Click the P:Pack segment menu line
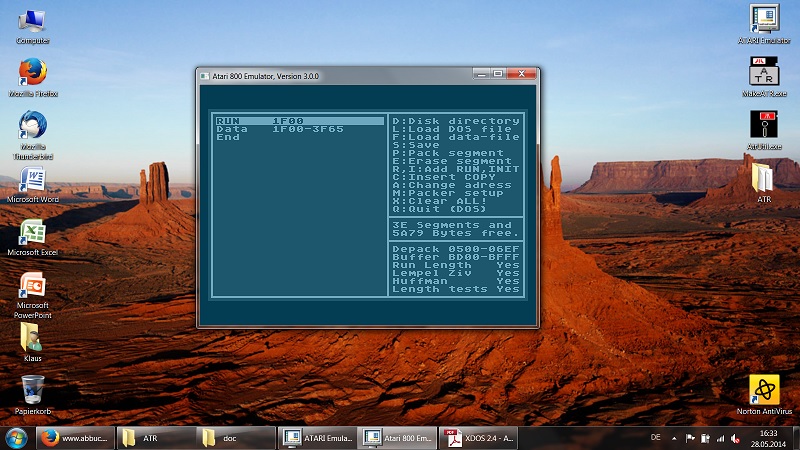The image size is (800, 450). tap(448, 153)
